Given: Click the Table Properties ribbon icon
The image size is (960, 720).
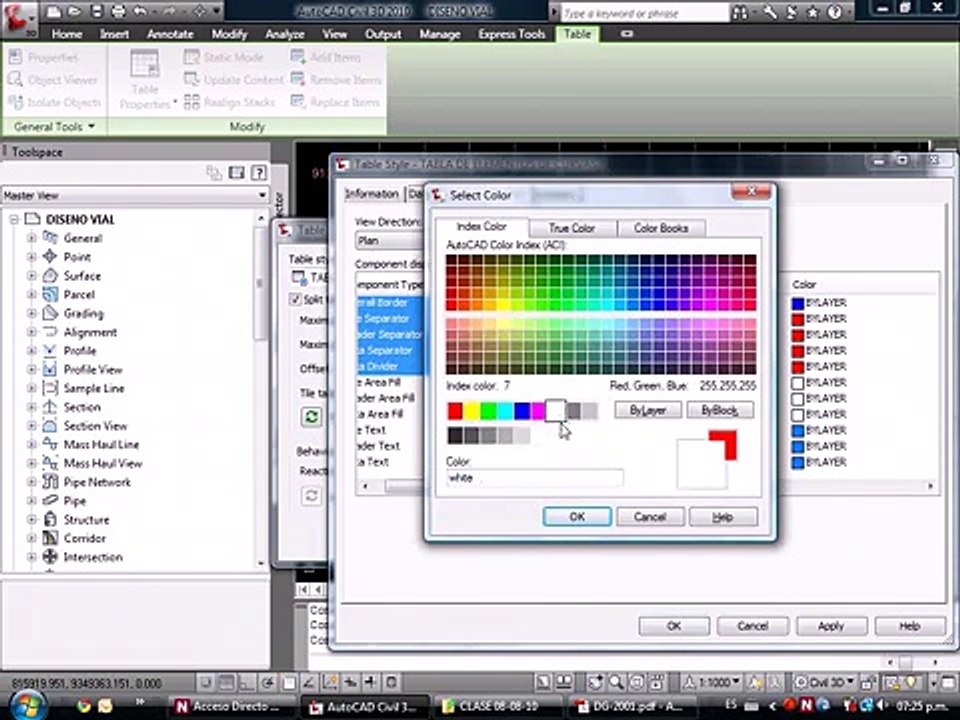Looking at the screenshot, I should point(144,64).
